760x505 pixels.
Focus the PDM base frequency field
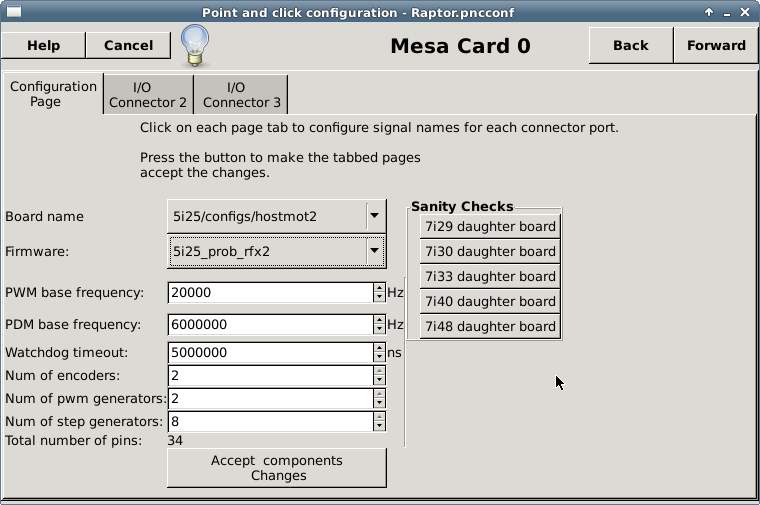[x=270, y=325]
